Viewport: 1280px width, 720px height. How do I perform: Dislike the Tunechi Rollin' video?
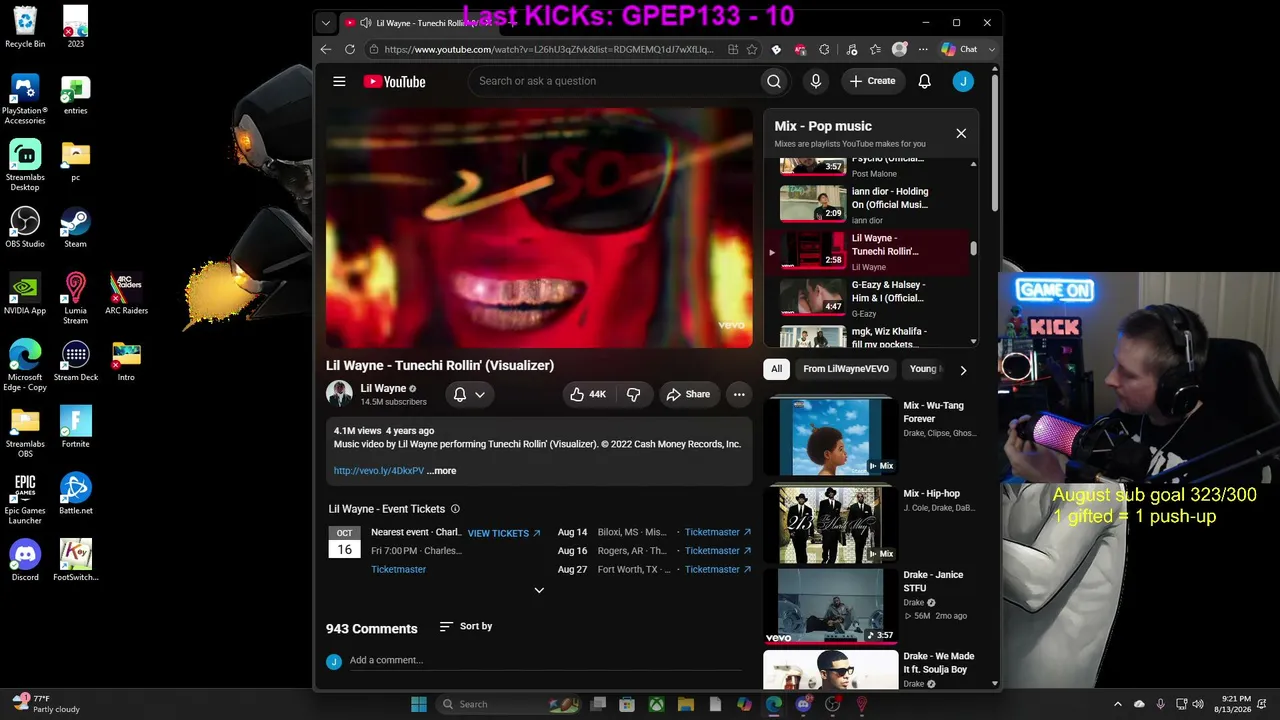(633, 394)
